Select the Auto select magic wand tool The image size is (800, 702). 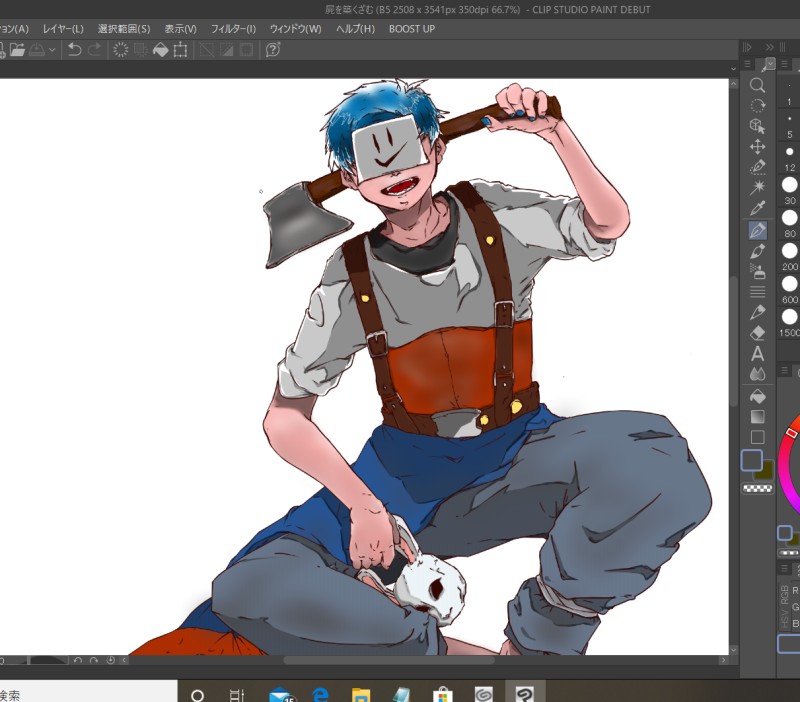[757, 187]
